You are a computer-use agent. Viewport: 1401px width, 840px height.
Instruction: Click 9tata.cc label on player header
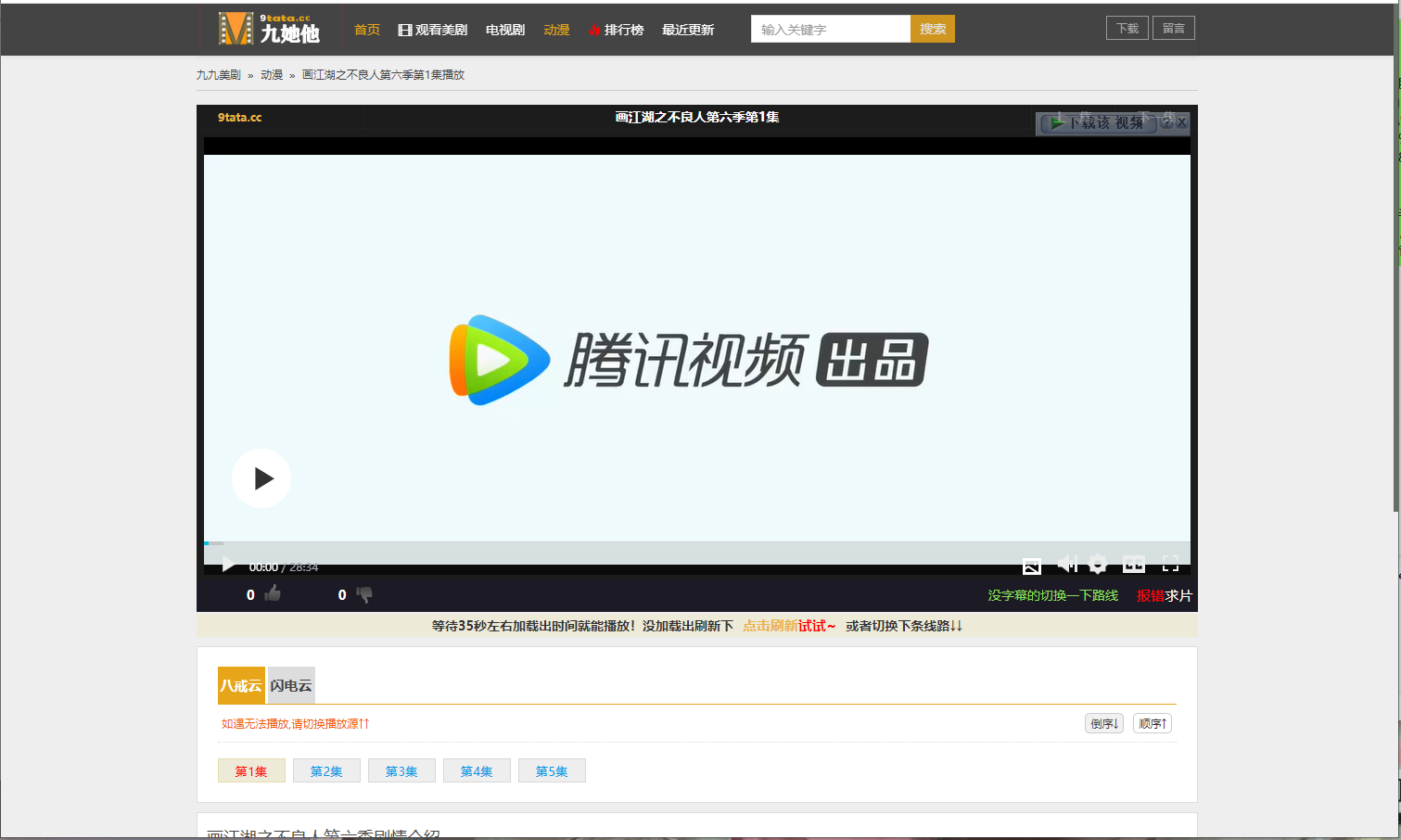click(240, 118)
